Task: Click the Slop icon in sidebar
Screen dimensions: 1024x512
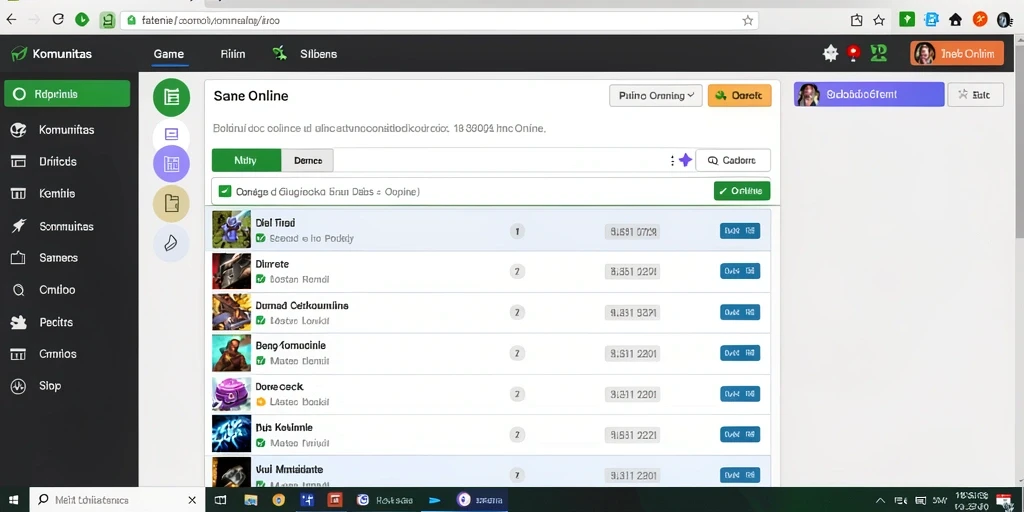Action: click(18, 386)
